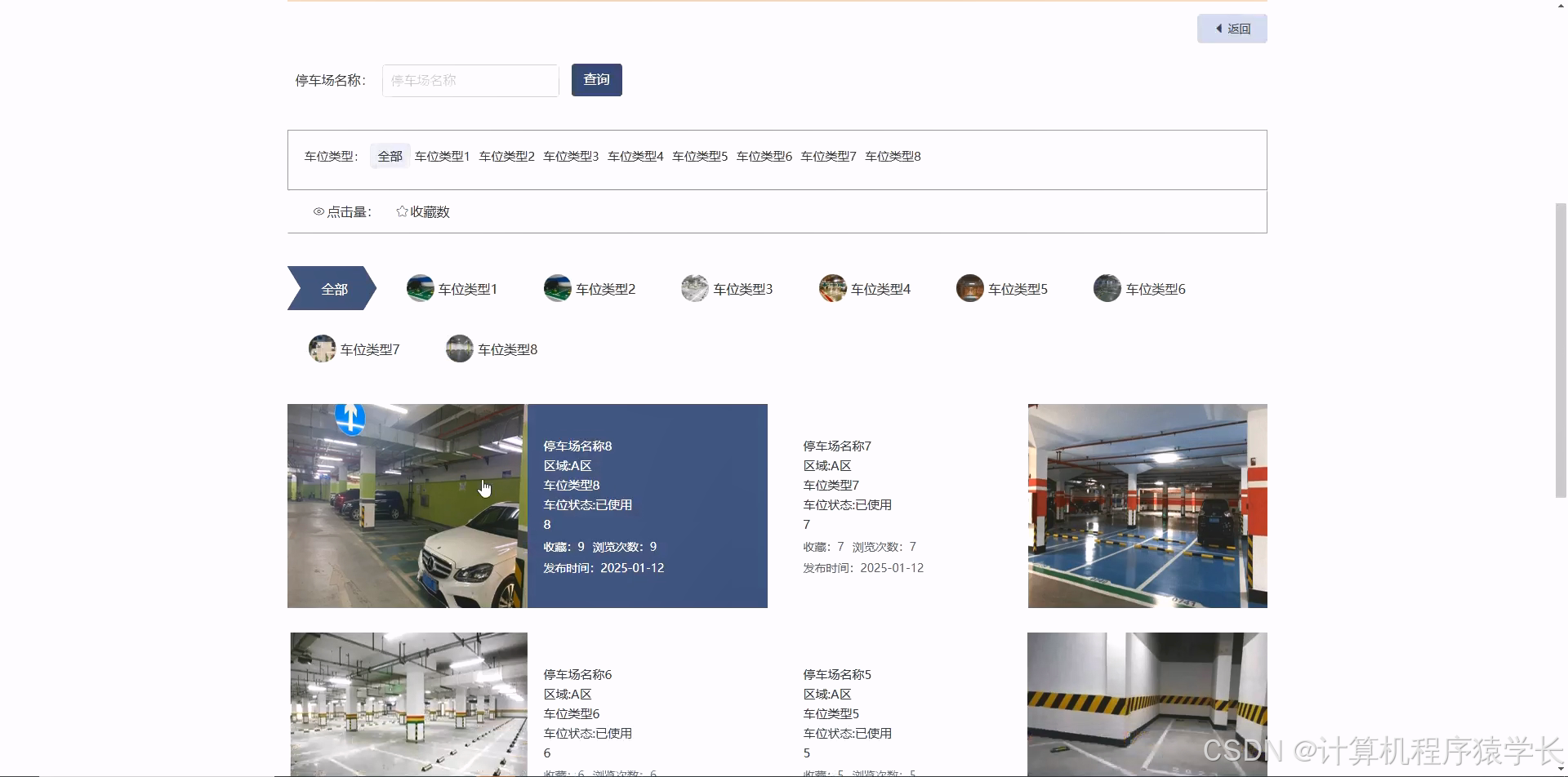Click the round icon beside 车位类型4

pos(832,288)
